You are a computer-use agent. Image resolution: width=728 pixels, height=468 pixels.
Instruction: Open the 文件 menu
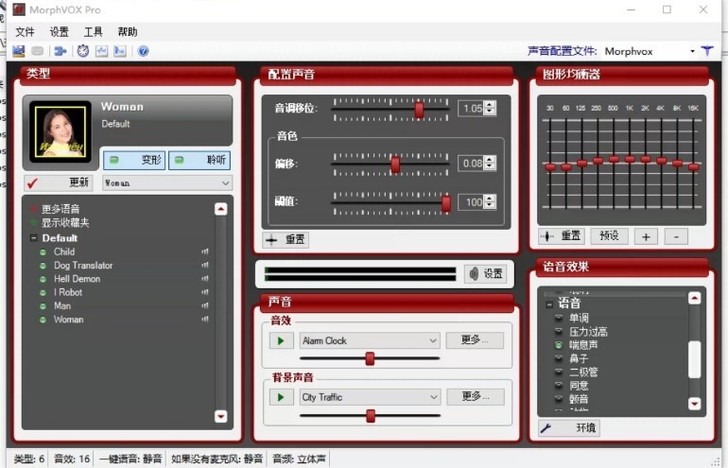click(x=25, y=32)
